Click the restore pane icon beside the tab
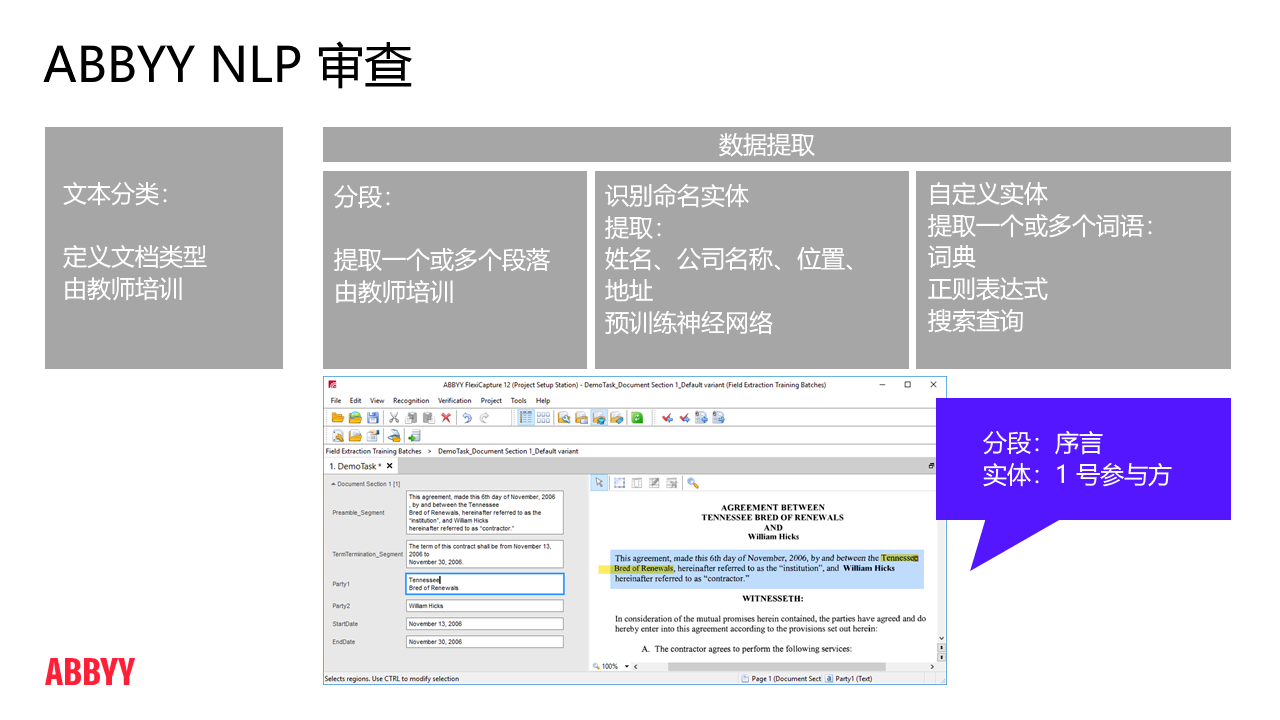The image size is (1280, 720). (x=931, y=466)
